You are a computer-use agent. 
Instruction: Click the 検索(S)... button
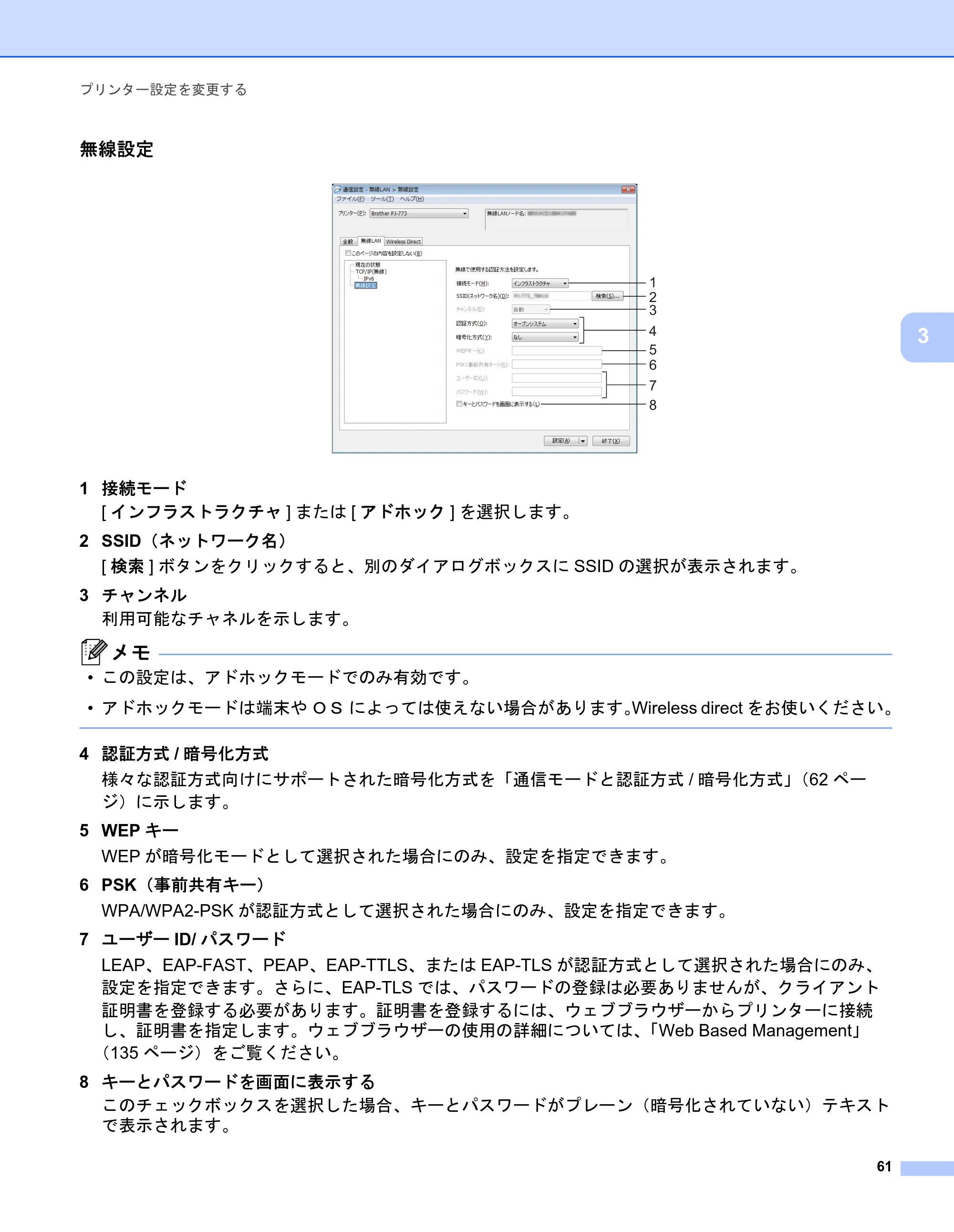pos(607,296)
